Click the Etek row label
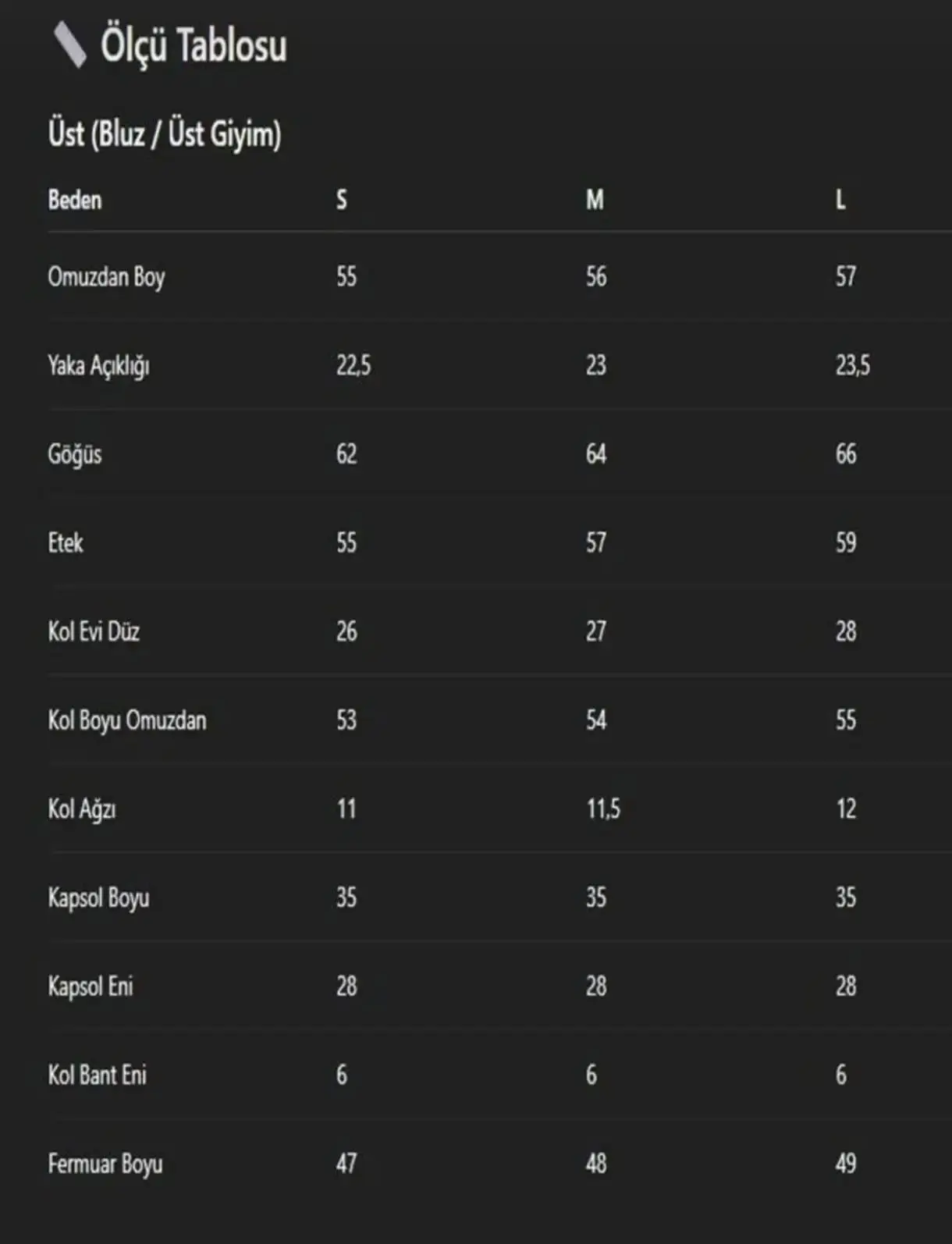This screenshot has height=1244, width=952. pos(66,543)
